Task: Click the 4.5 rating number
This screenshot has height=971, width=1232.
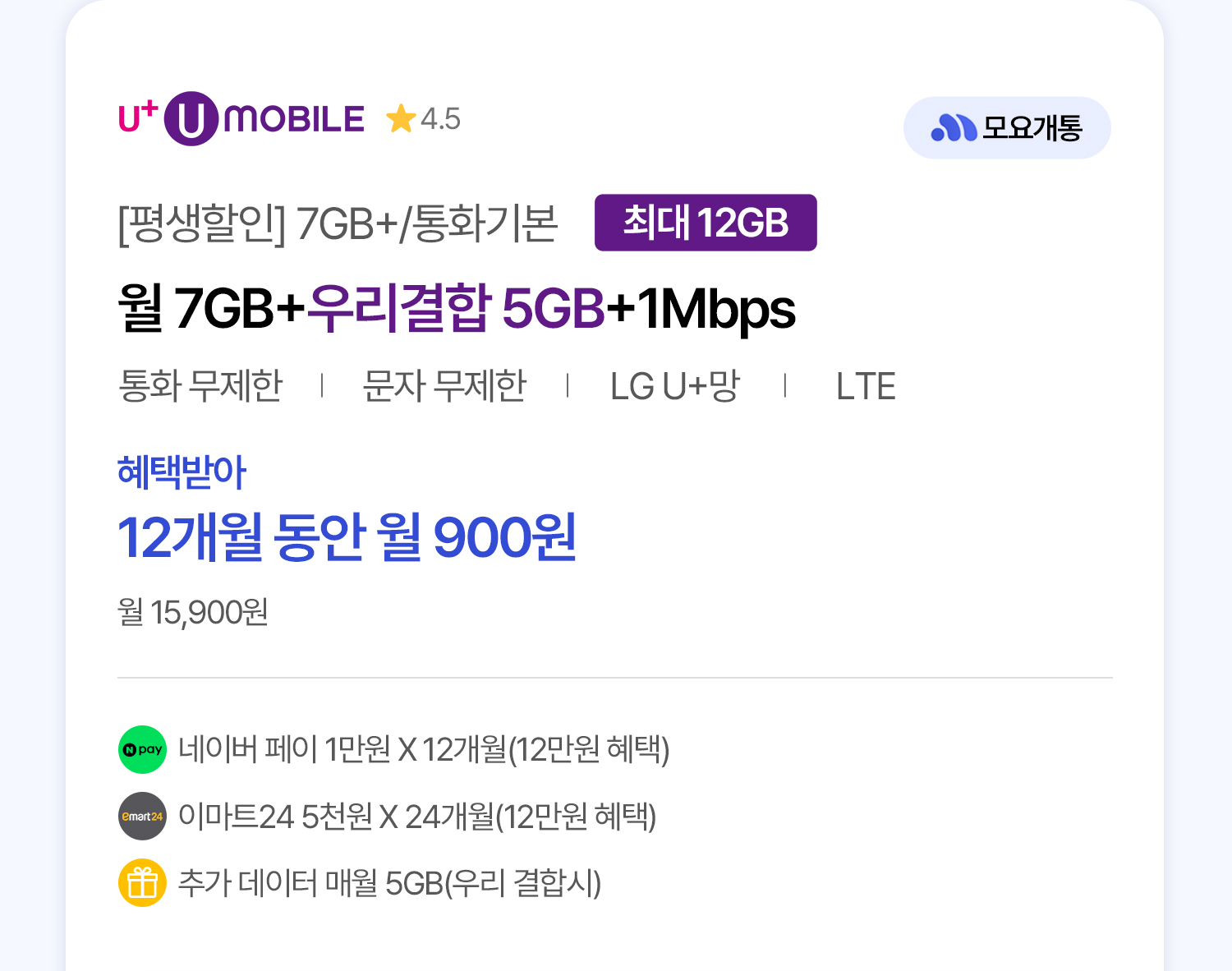Action: [x=440, y=119]
